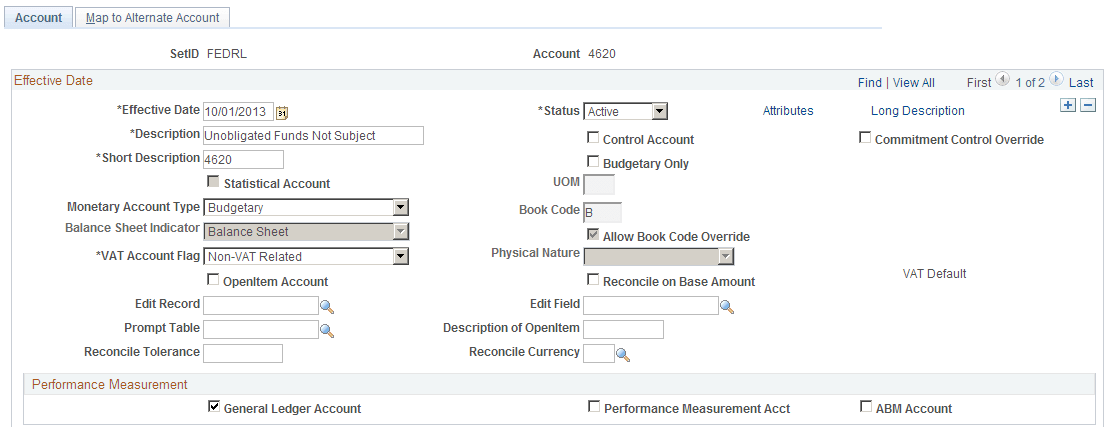This screenshot has height=427, width=1105.
Task: Click the Edit Record lookup magnifier
Action: tap(327, 307)
